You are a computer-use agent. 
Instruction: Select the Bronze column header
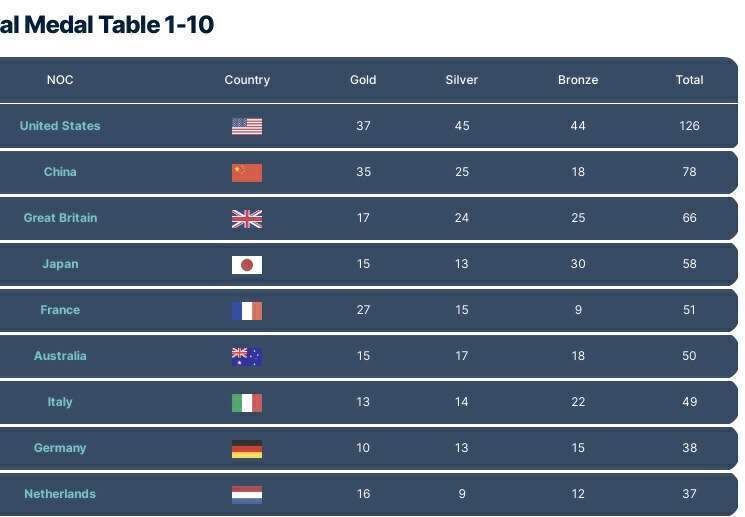[578, 80]
